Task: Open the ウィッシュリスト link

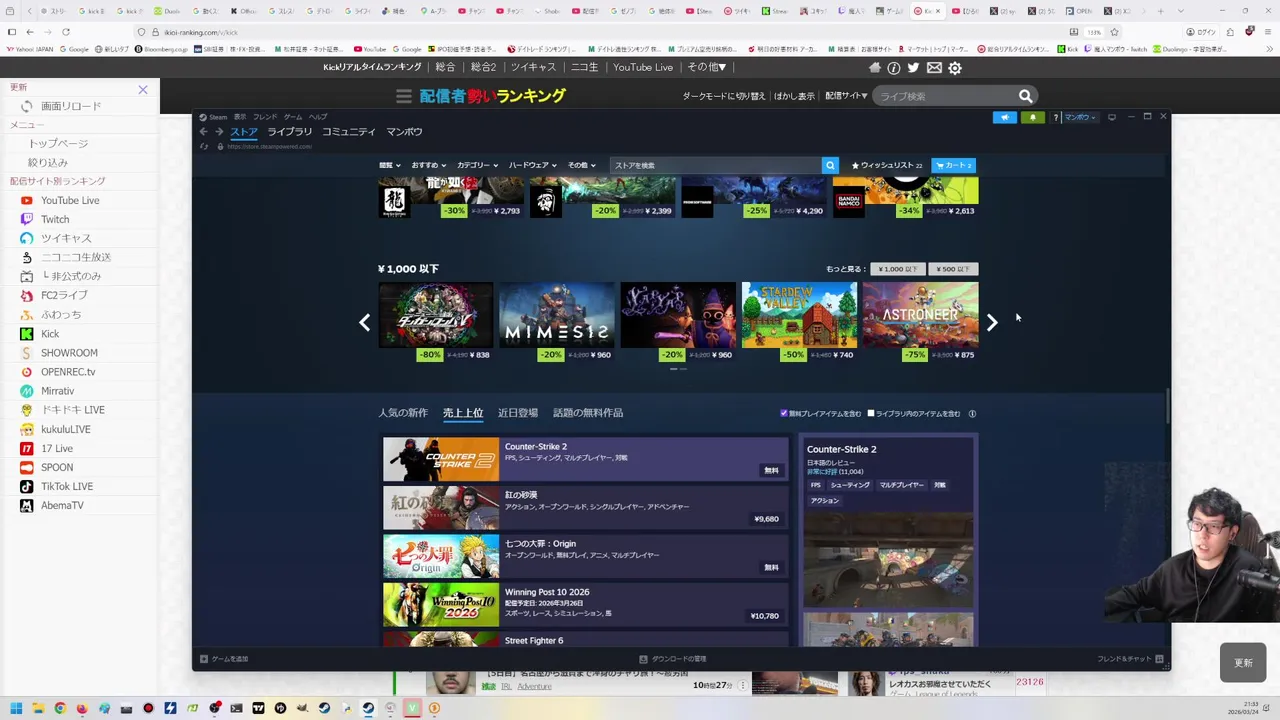Action: (x=886, y=165)
